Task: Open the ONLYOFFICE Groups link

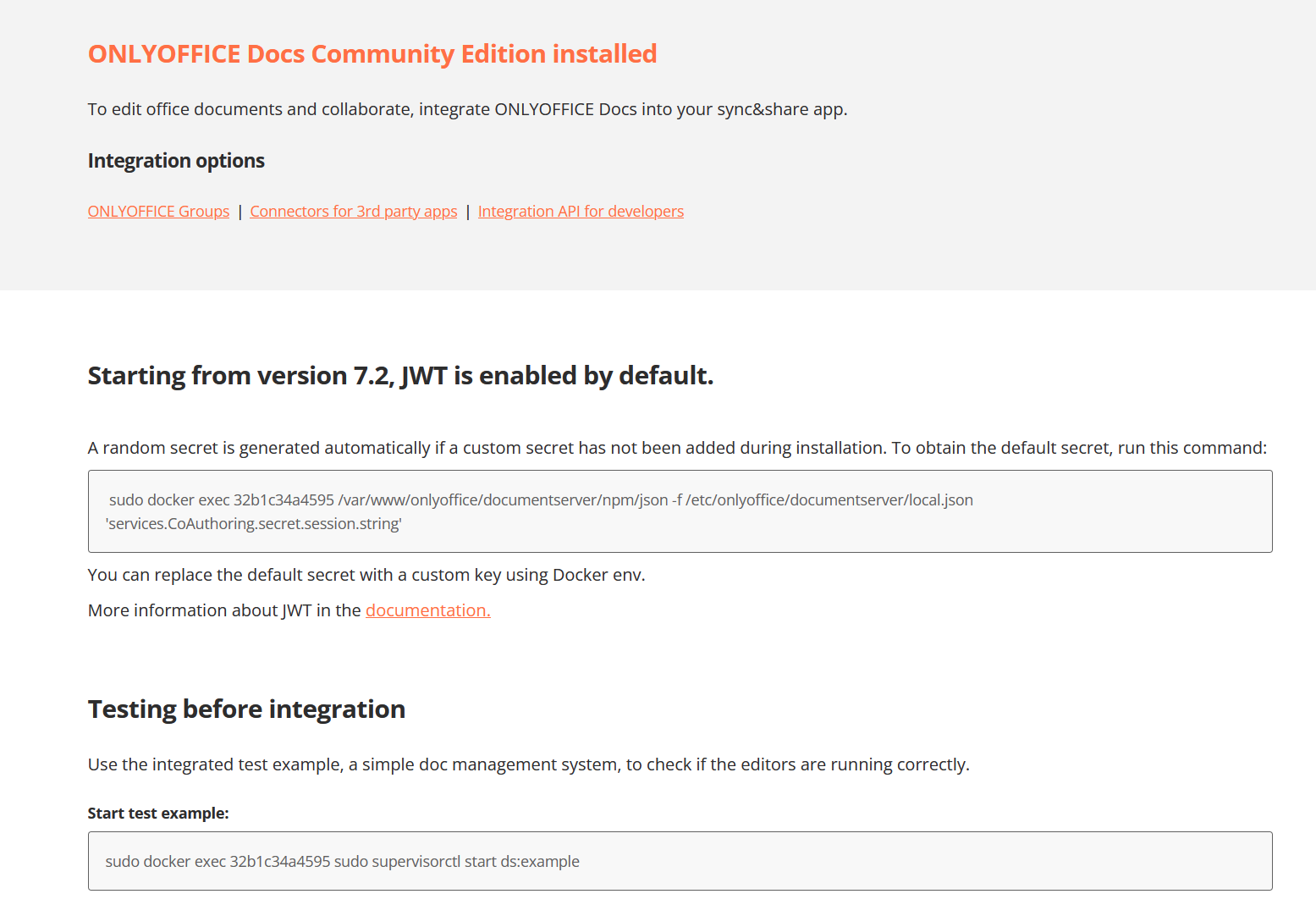Action: (x=158, y=212)
